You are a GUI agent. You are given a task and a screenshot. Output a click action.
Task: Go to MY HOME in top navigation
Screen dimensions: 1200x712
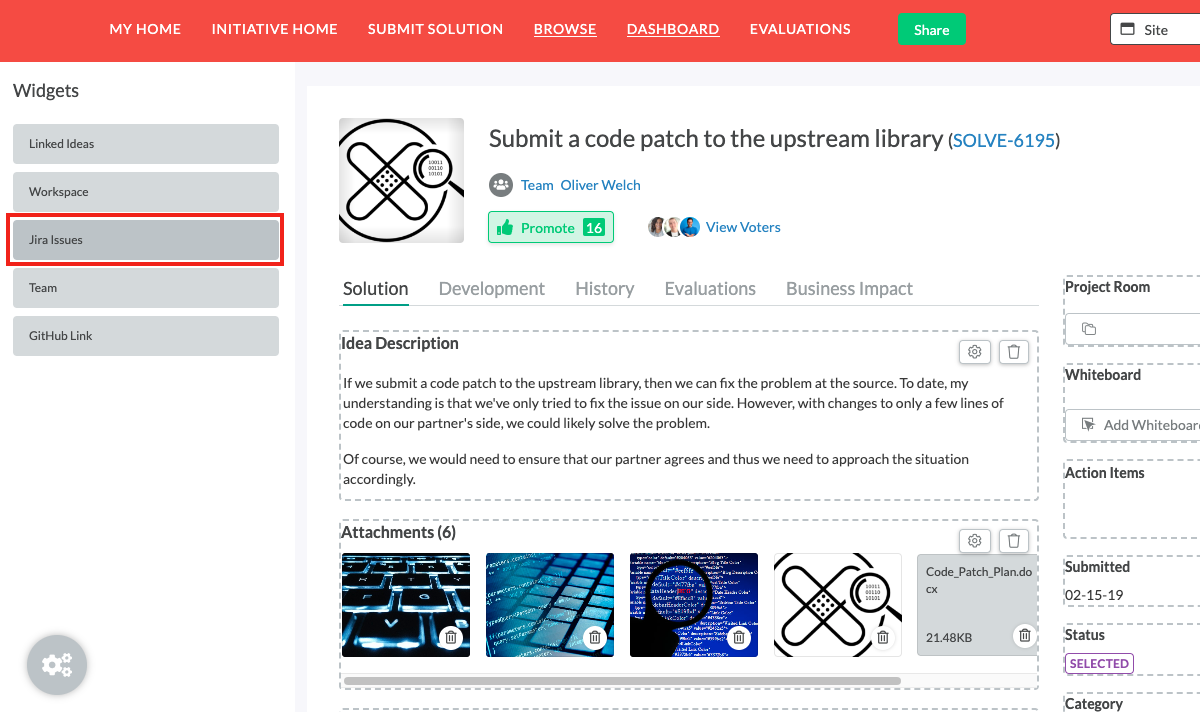click(x=145, y=29)
